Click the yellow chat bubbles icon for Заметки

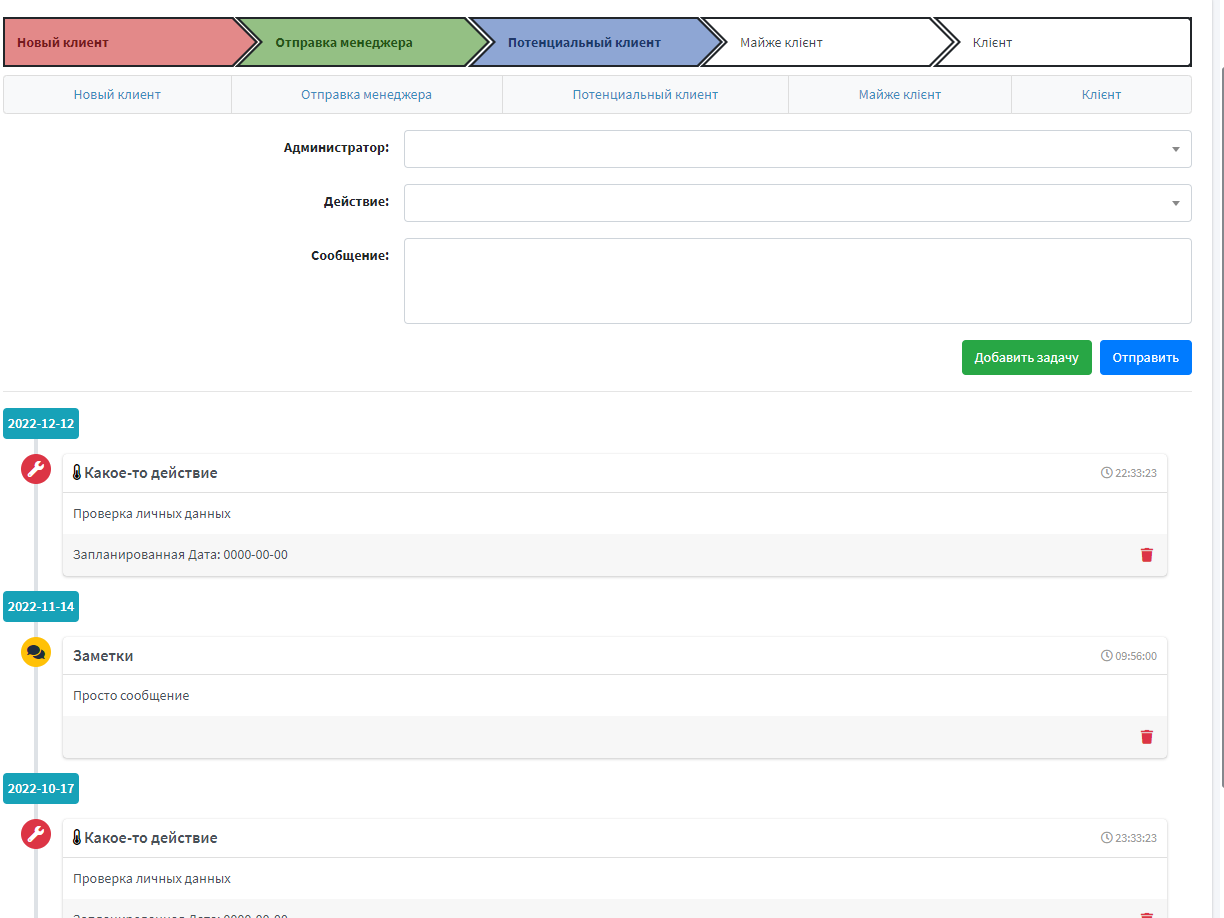pyautogui.click(x=36, y=652)
